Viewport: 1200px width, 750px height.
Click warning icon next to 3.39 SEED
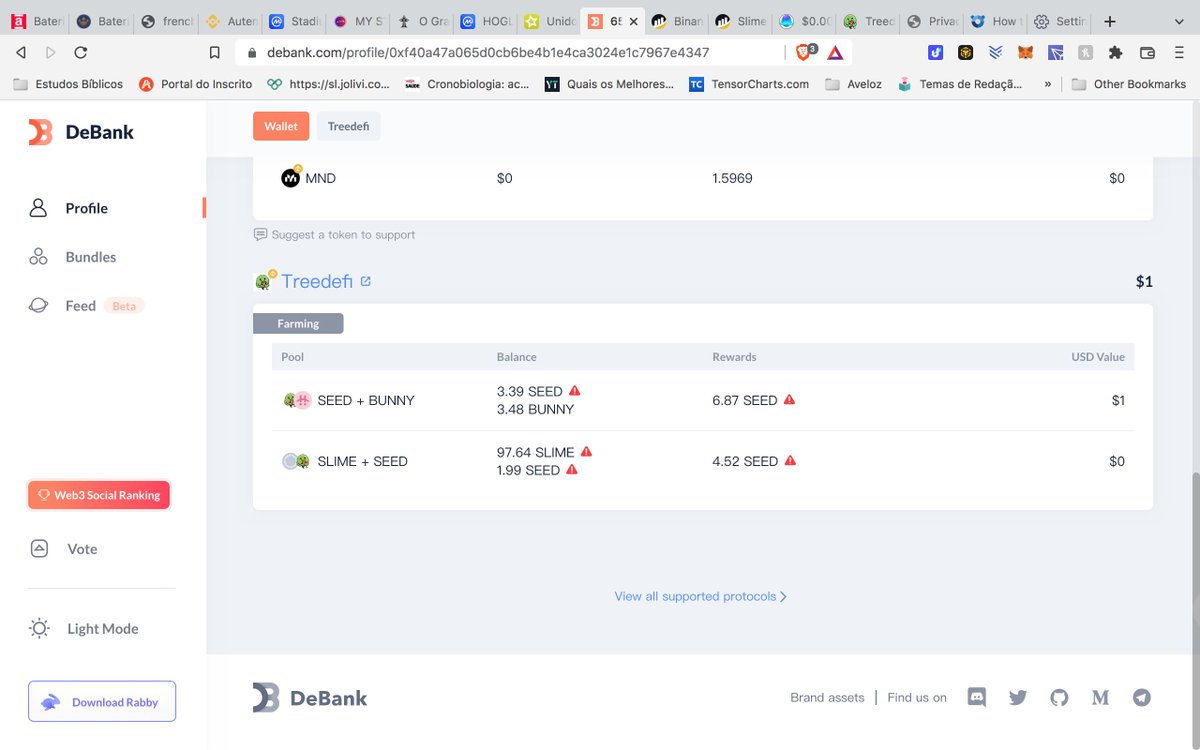click(575, 391)
